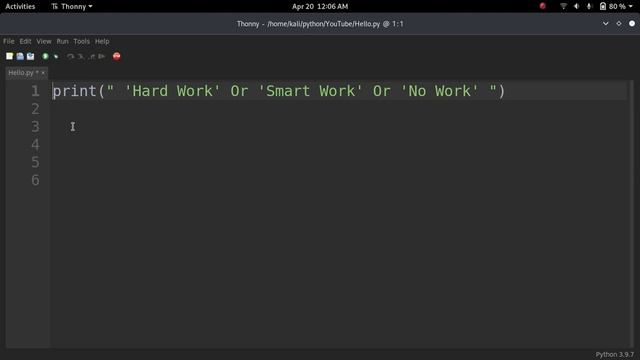
Task: Open the Tools menu
Action: pyautogui.click(x=81, y=41)
